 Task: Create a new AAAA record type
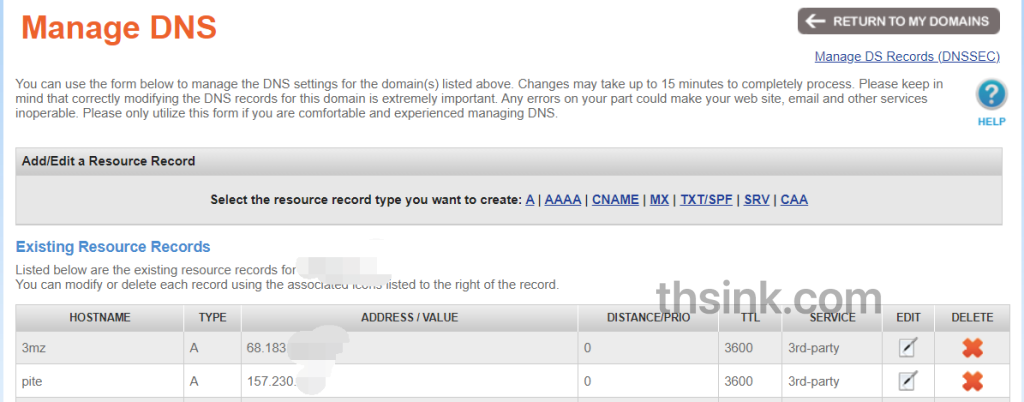pyautogui.click(x=562, y=200)
